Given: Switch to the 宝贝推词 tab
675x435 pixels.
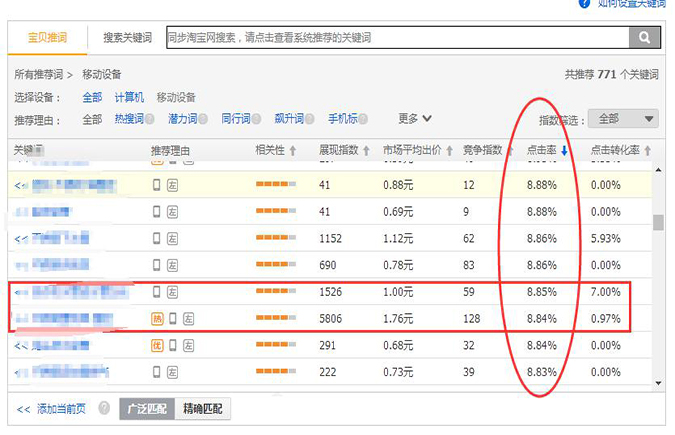Looking at the screenshot, I should pyautogui.click(x=47, y=38).
